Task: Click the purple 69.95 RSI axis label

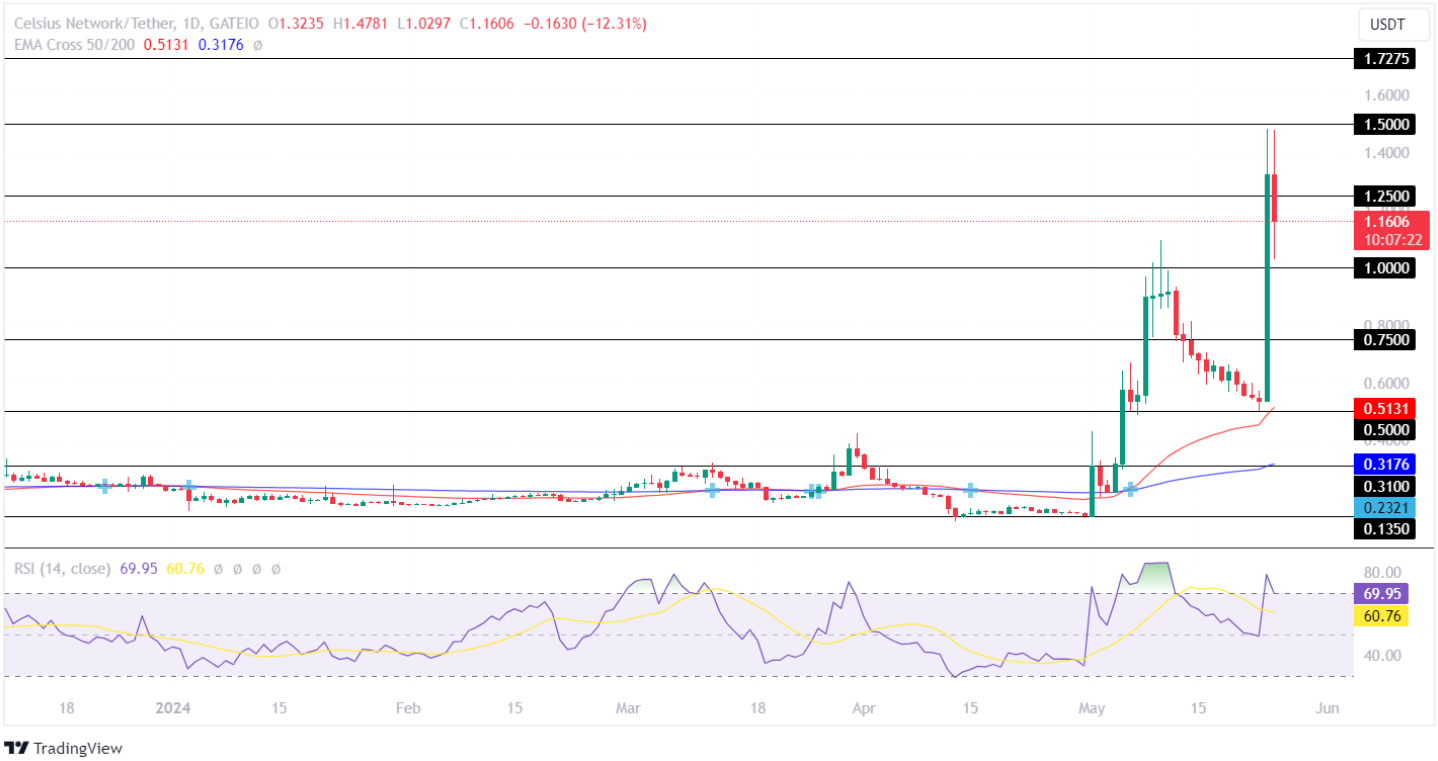Action: pos(1380,593)
